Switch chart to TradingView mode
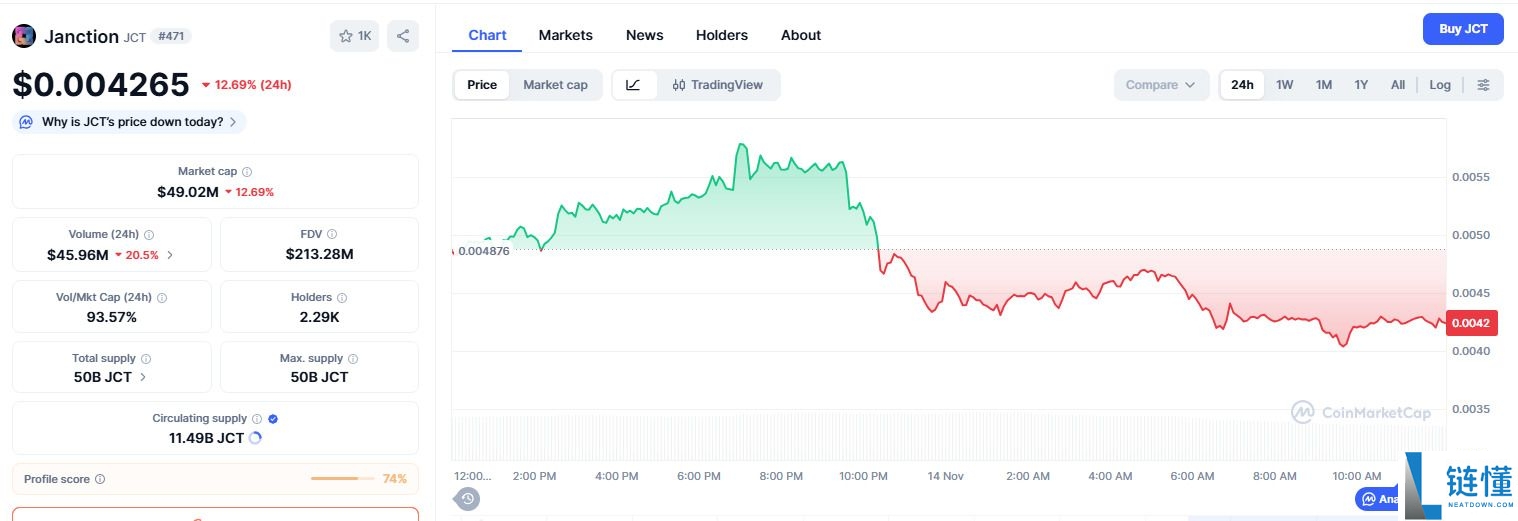The width and height of the screenshot is (1518, 521). (717, 85)
